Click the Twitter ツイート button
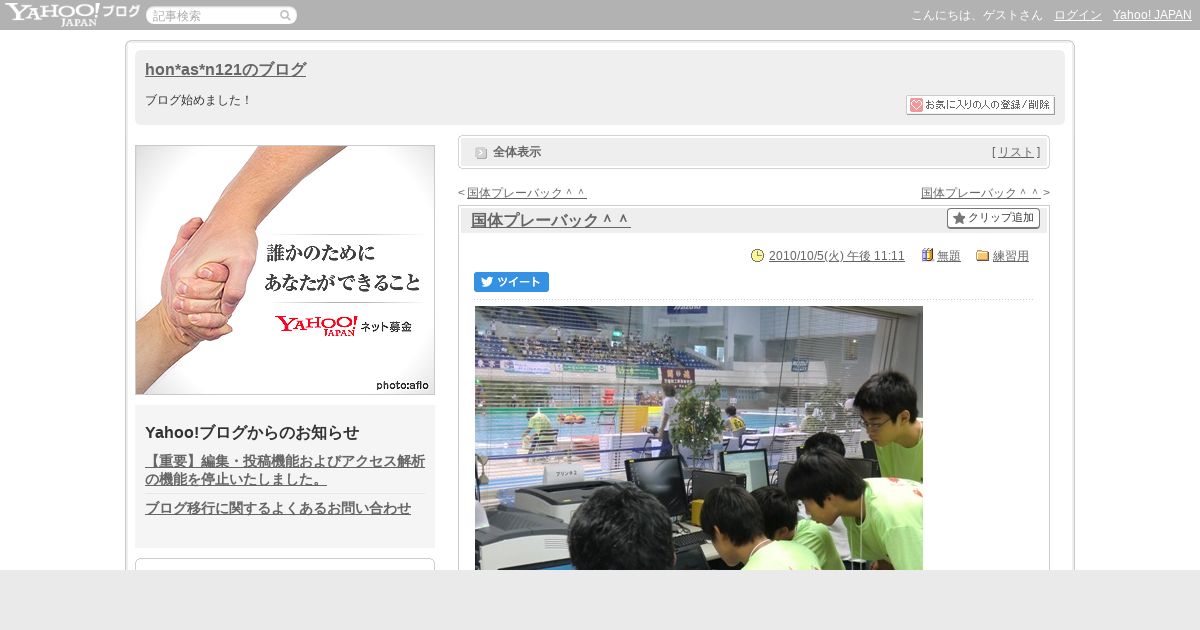This screenshot has height=630, width=1200. point(511,282)
